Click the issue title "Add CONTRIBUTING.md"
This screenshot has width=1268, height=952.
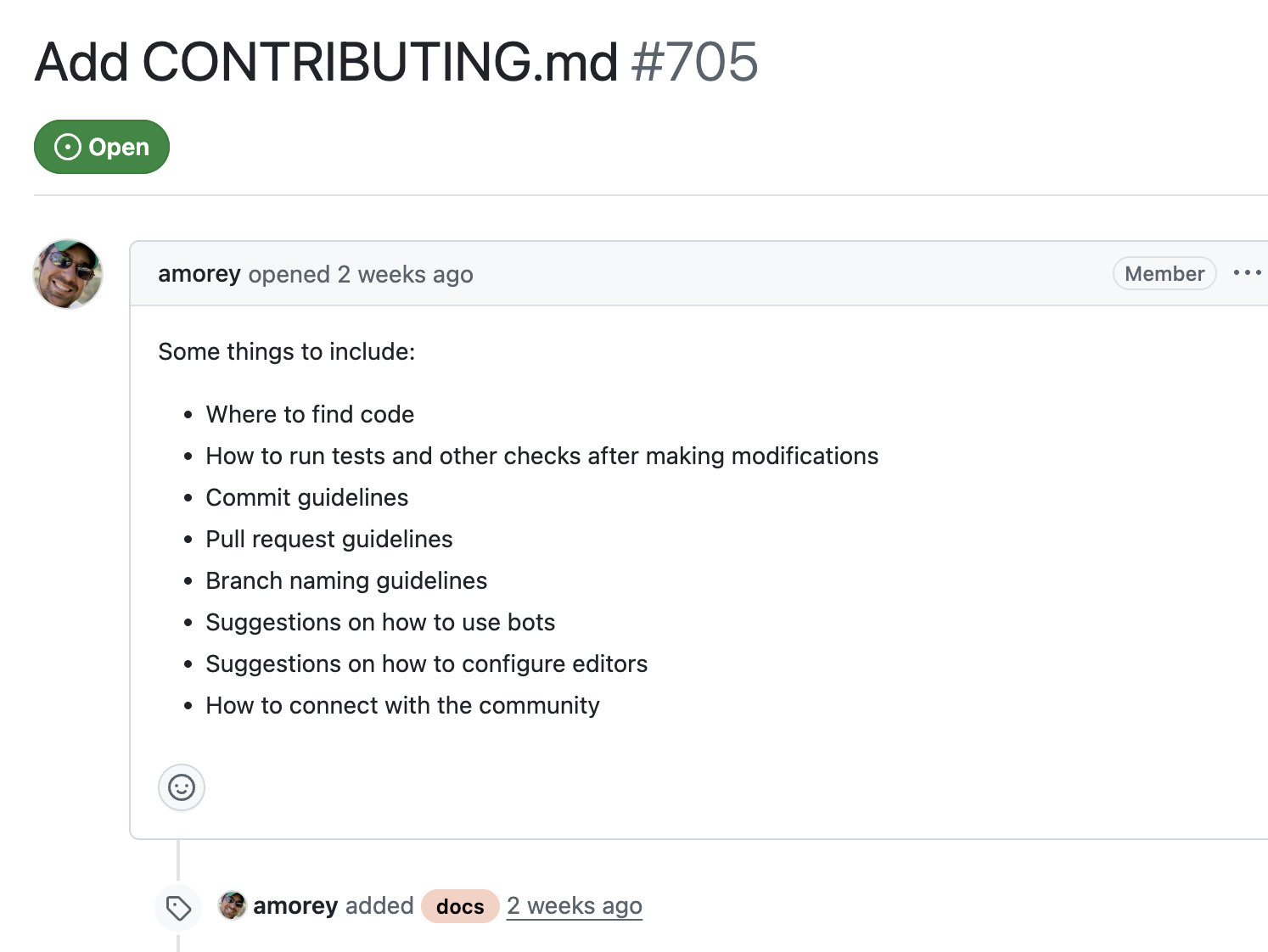(326, 62)
